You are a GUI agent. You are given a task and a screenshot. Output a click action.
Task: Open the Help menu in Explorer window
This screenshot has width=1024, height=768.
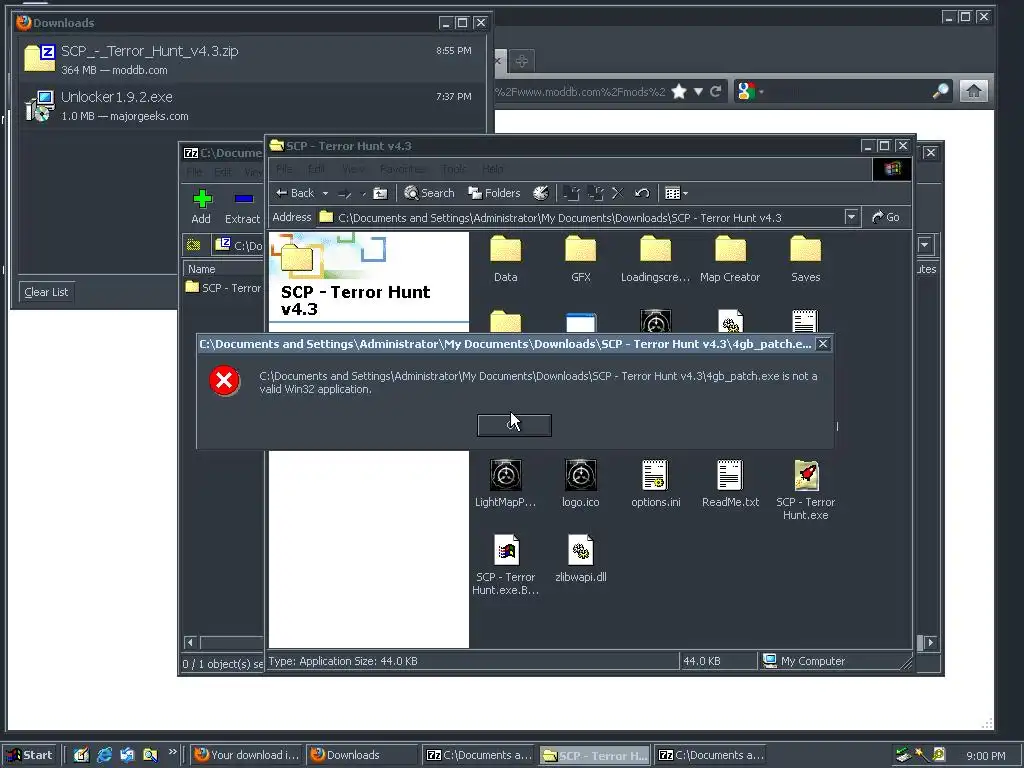point(492,169)
